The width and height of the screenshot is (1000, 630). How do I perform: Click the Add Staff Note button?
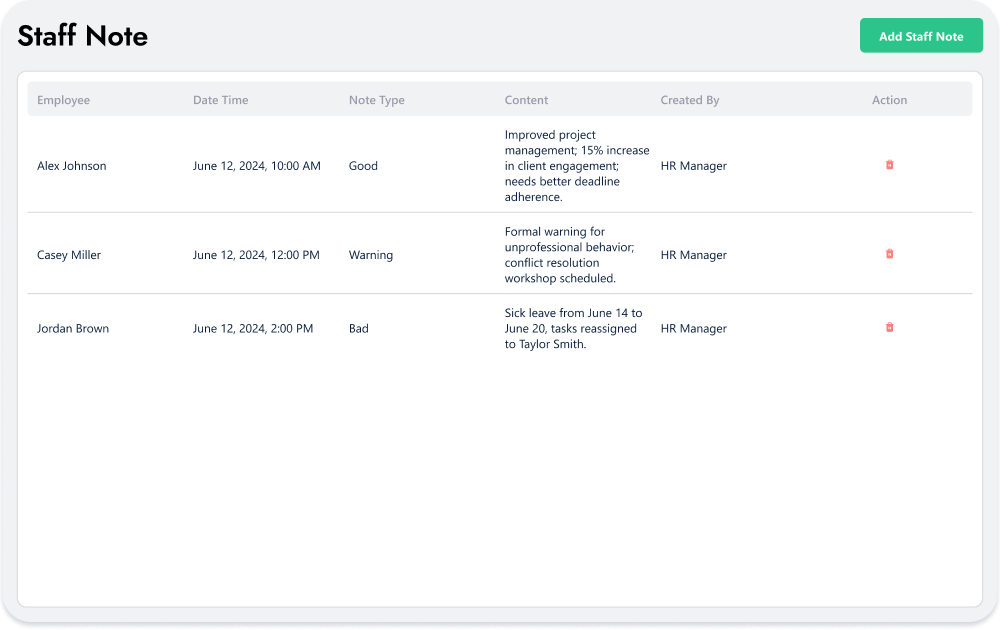pyautogui.click(x=920, y=35)
